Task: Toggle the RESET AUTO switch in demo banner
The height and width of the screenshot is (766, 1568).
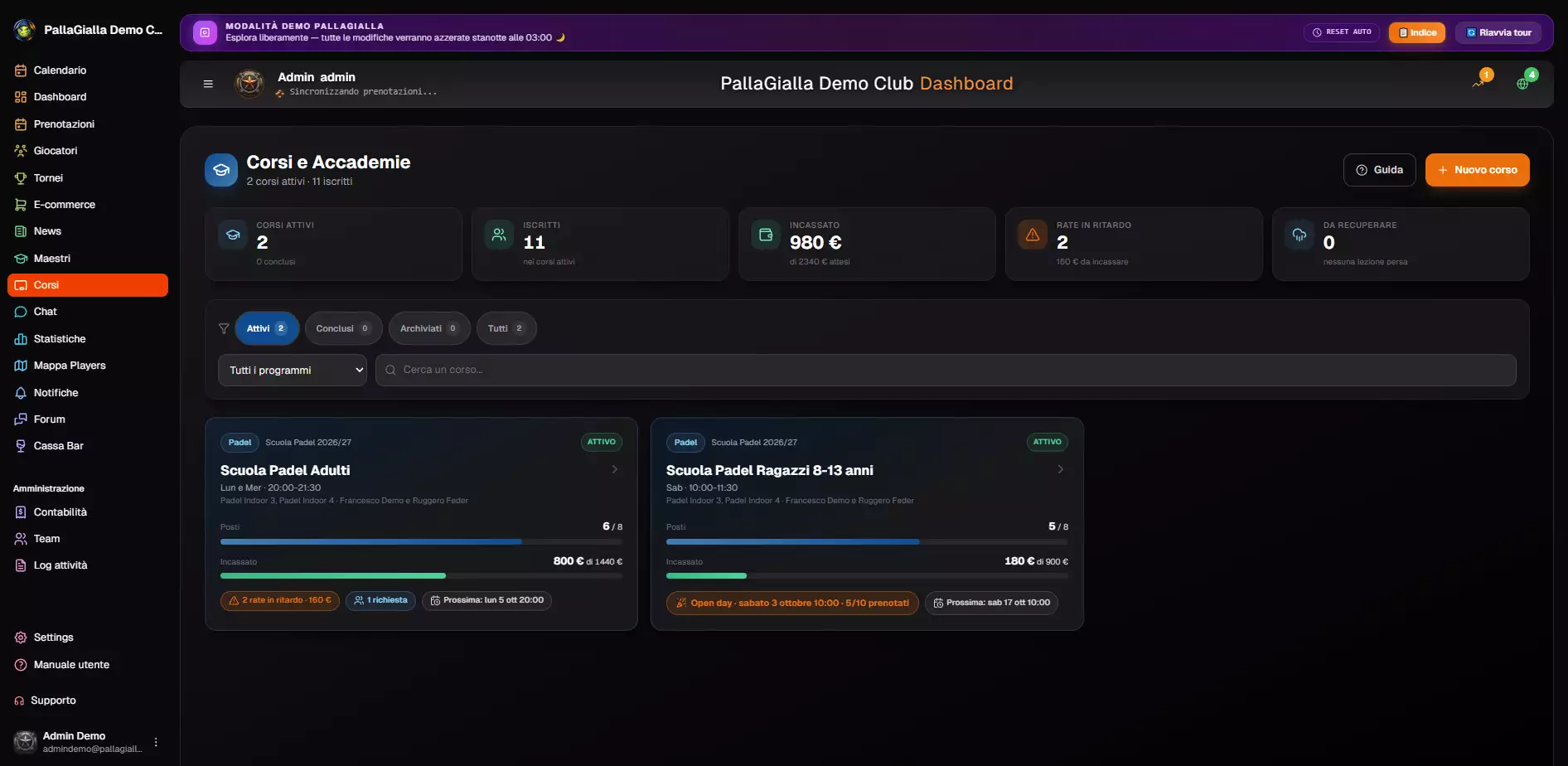Action: coord(1342,32)
